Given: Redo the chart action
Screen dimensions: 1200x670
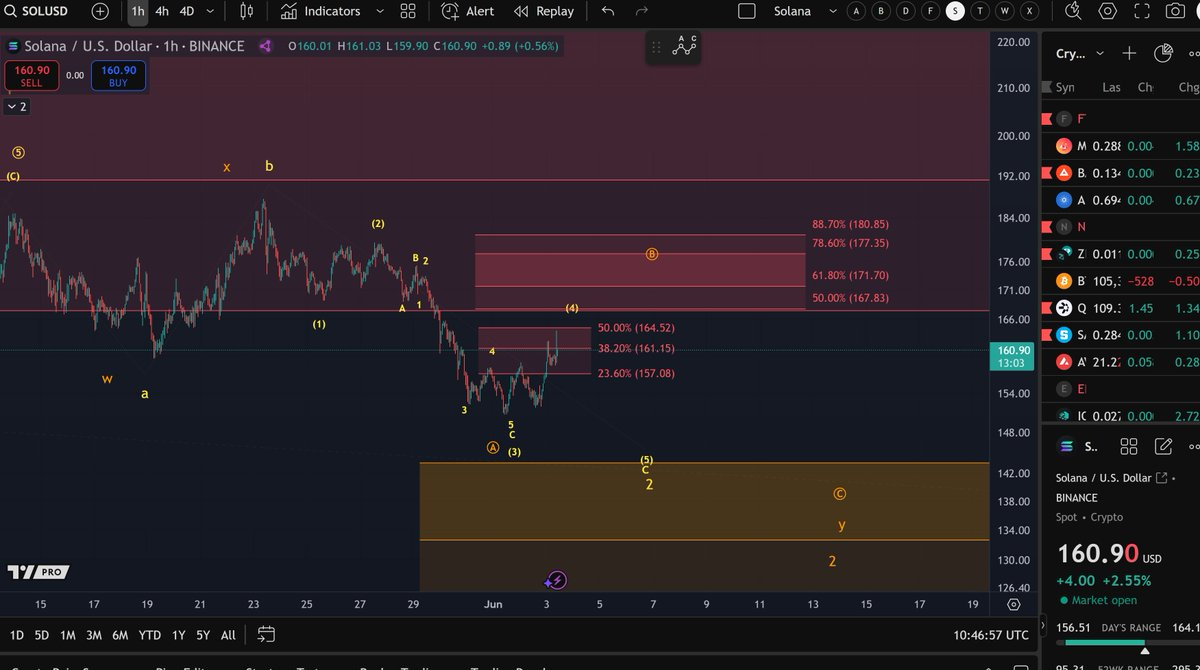Looking at the screenshot, I should point(641,11).
